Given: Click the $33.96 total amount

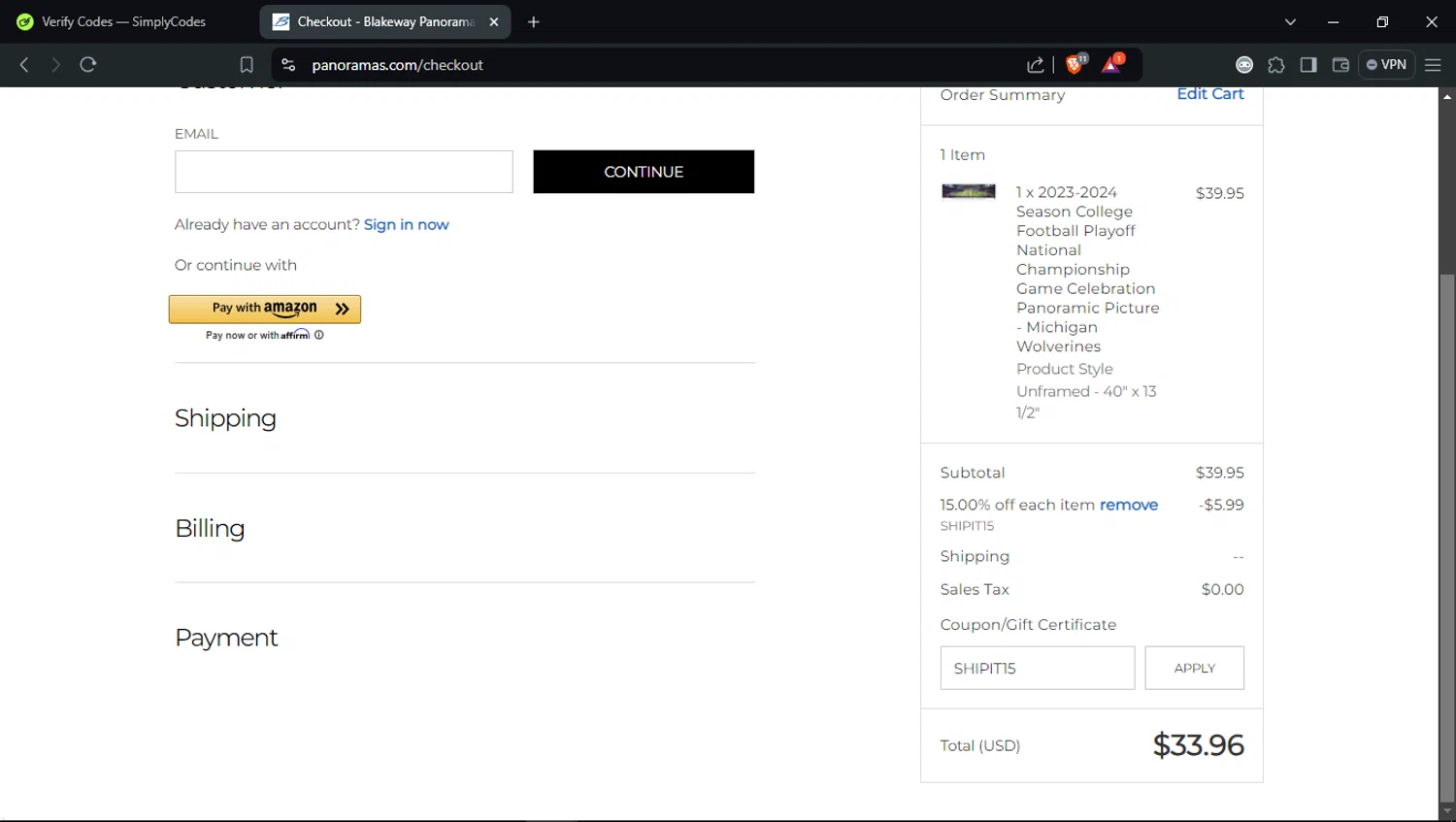Looking at the screenshot, I should (x=1198, y=745).
